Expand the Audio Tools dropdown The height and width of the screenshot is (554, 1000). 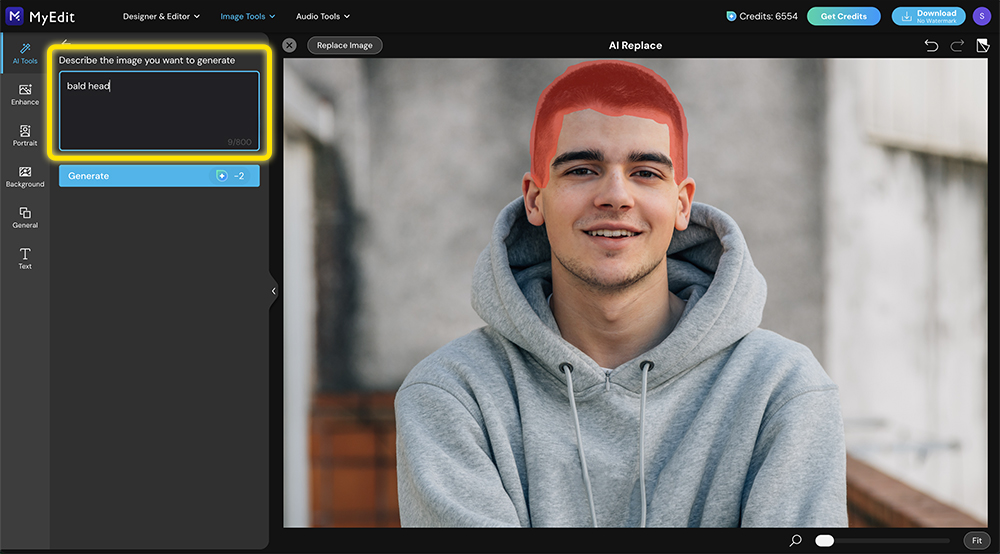pos(322,17)
